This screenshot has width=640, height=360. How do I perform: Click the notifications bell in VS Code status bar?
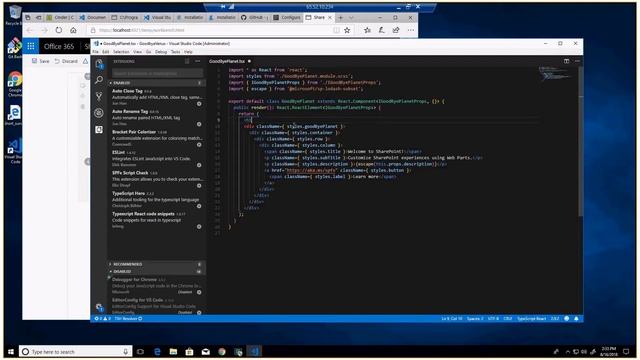click(x=576, y=318)
